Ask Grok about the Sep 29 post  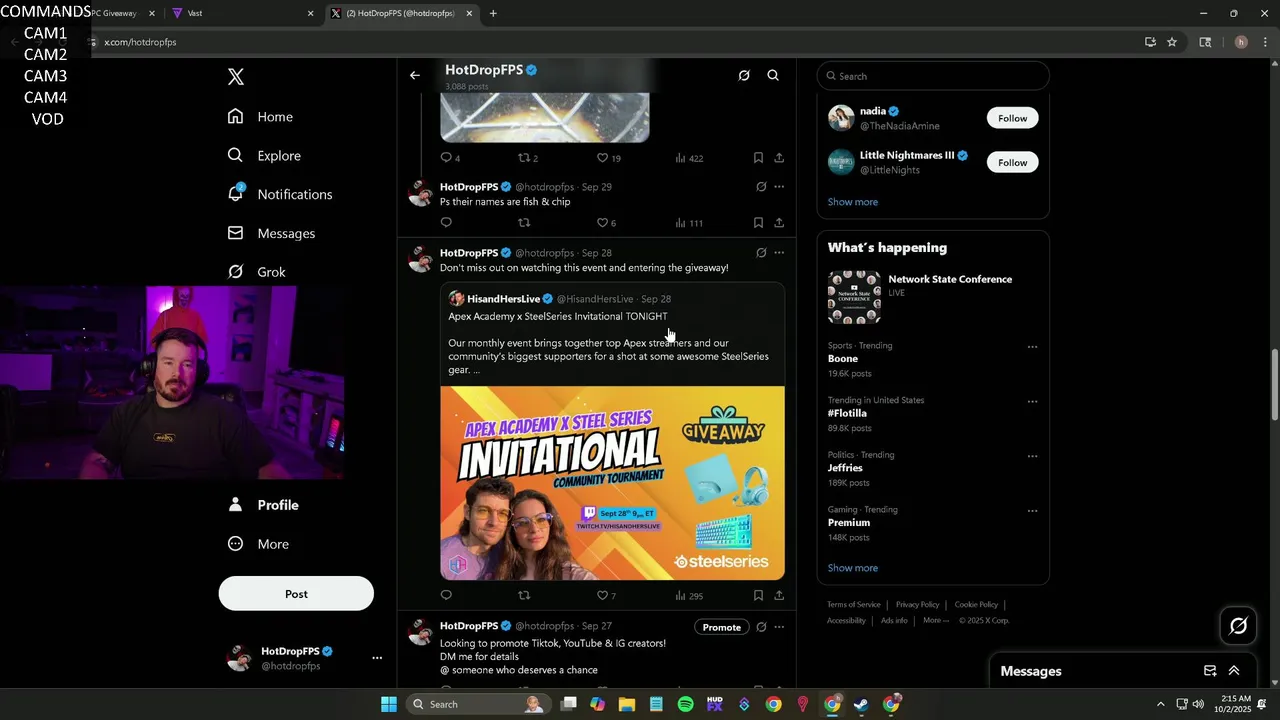pyautogui.click(x=761, y=187)
